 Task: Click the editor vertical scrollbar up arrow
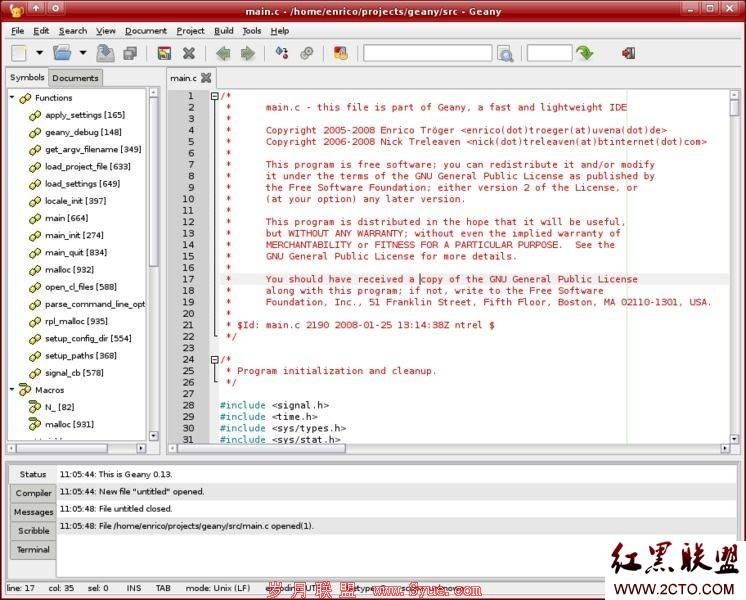(734, 95)
